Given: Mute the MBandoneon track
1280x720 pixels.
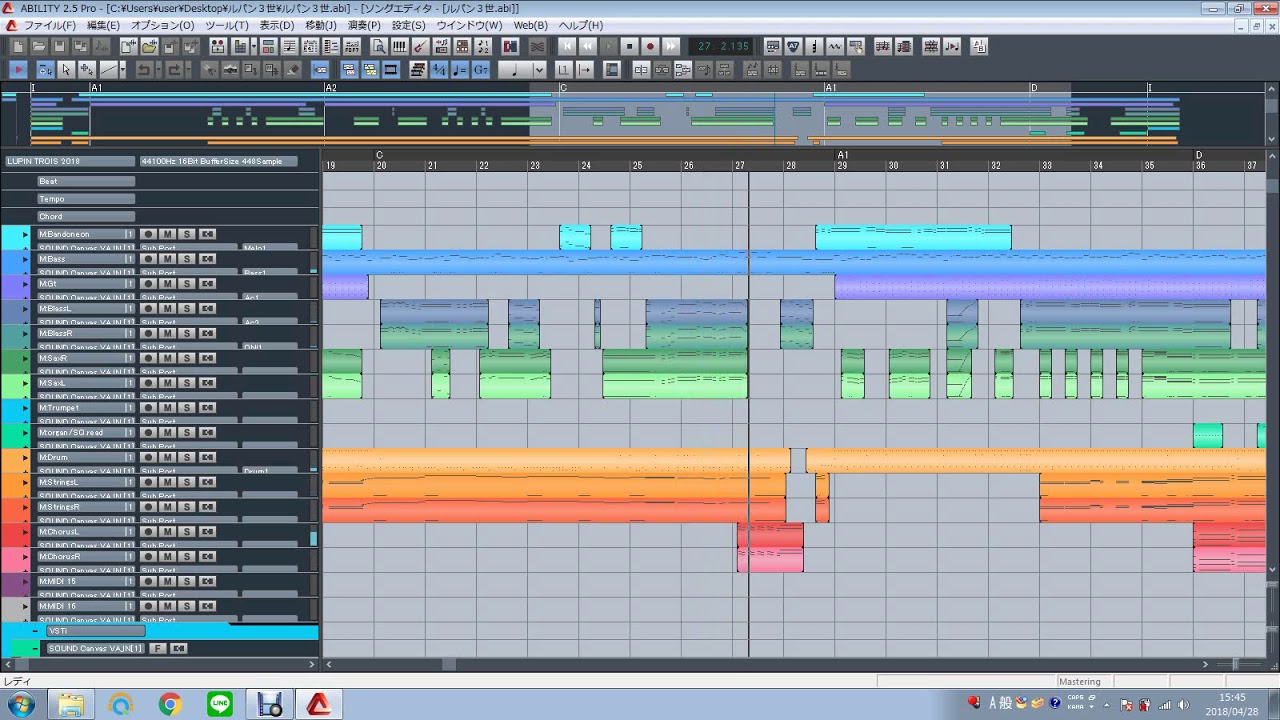Looking at the screenshot, I should pos(167,234).
